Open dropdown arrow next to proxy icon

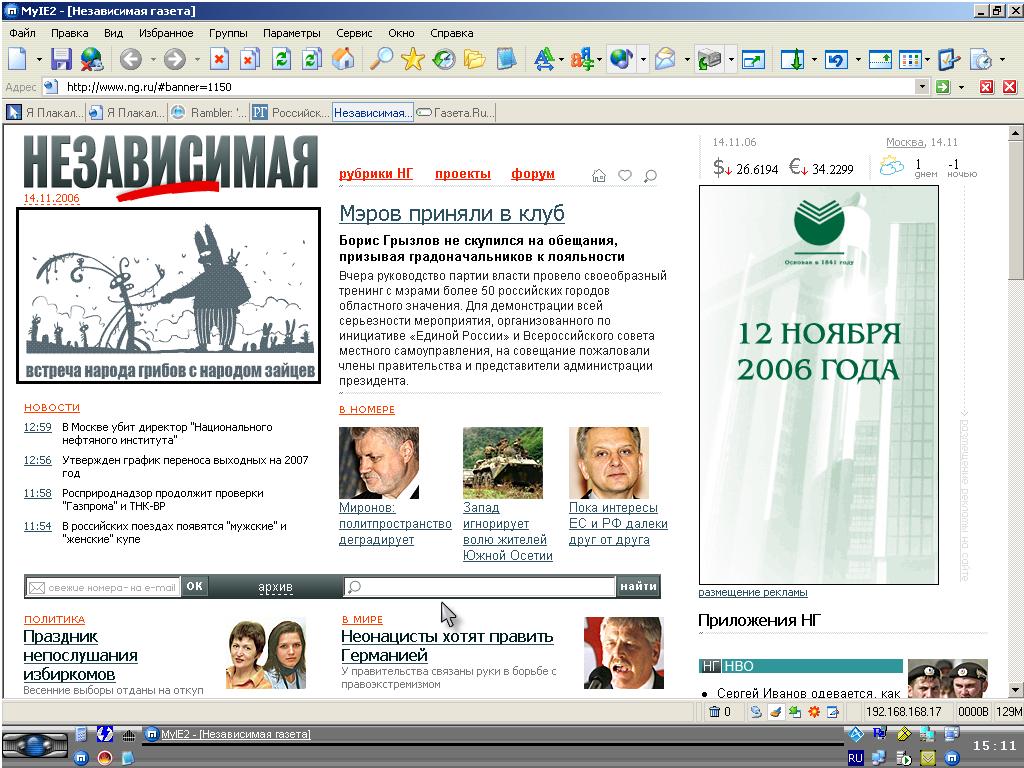tap(731, 60)
